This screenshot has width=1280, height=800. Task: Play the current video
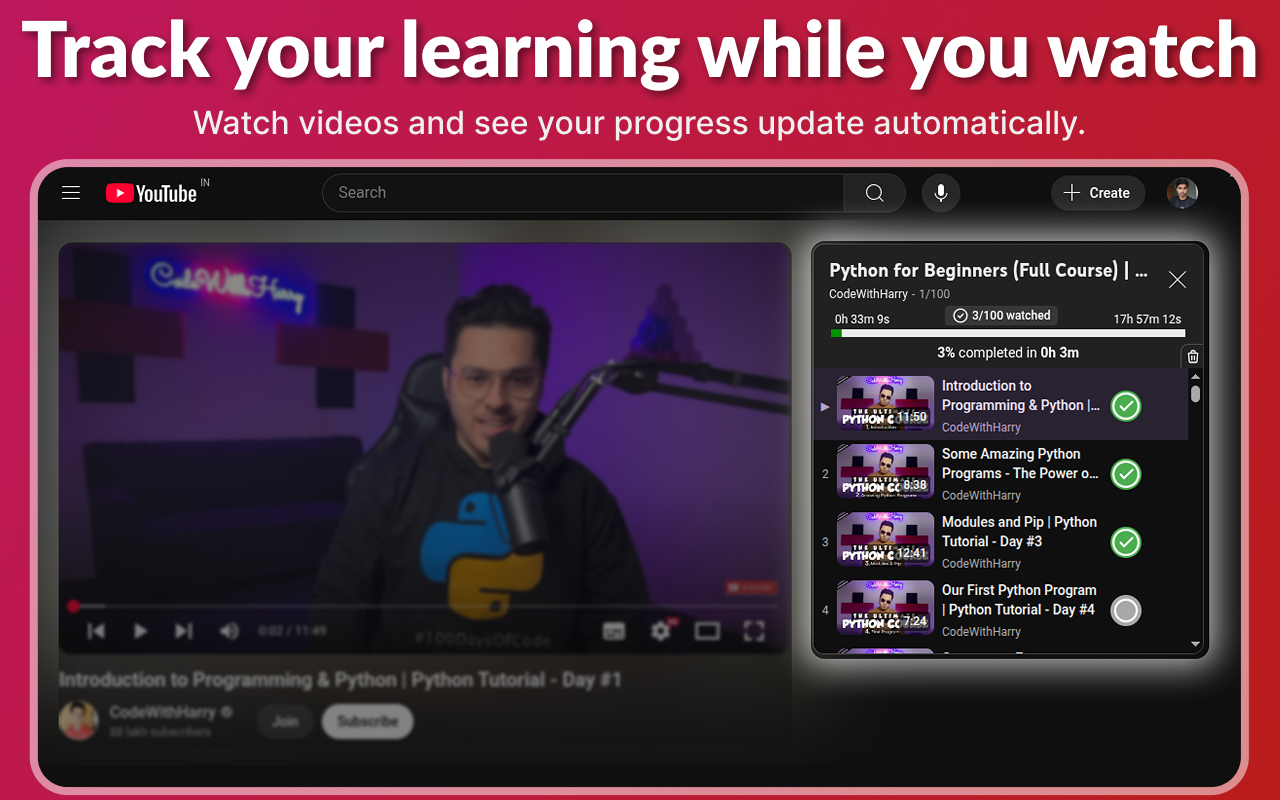point(140,631)
